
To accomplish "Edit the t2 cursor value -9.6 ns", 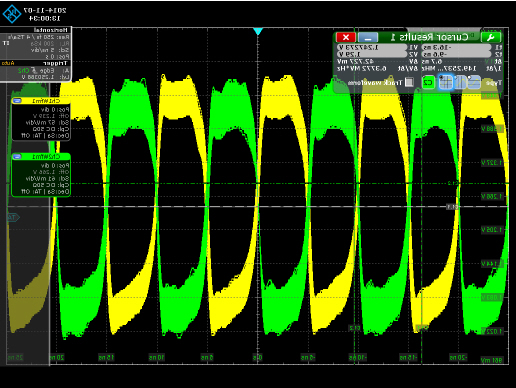I will coord(457,54).
